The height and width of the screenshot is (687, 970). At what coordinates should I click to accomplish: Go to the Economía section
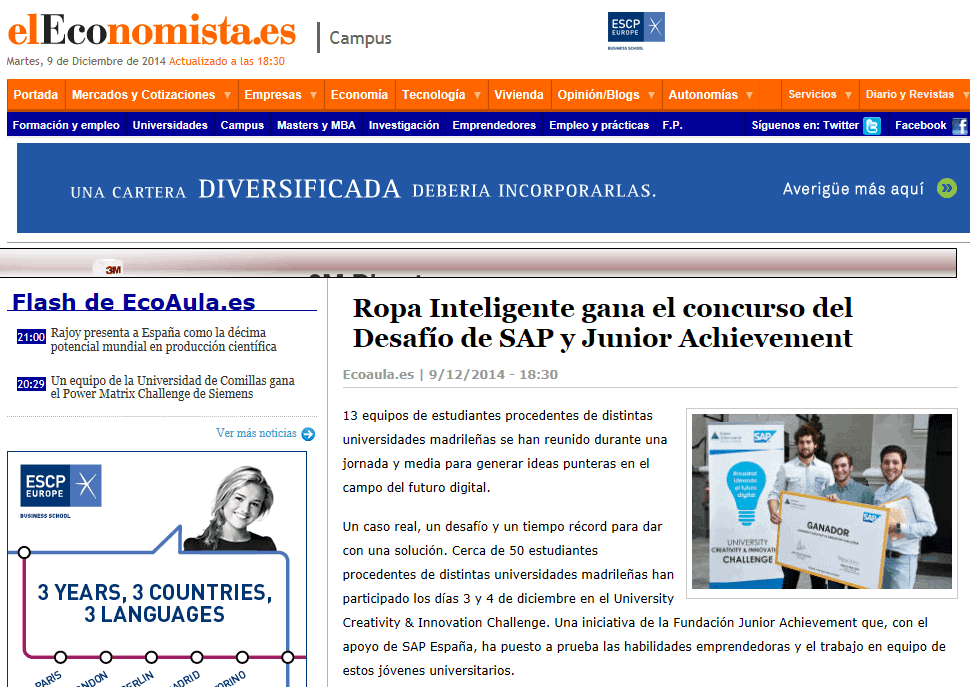(359, 95)
